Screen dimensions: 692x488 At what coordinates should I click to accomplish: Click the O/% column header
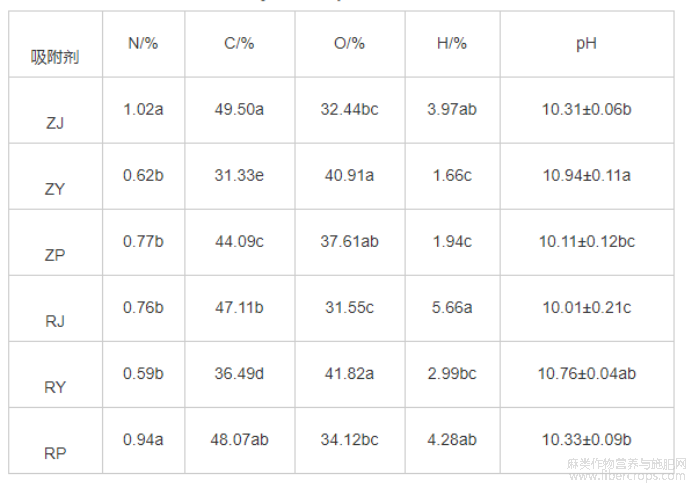coord(350,43)
